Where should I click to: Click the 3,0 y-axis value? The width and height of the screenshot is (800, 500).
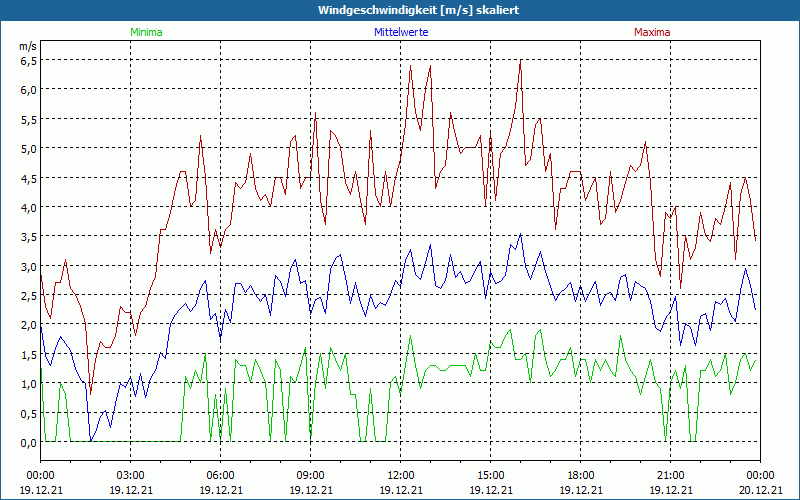(29, 267)
